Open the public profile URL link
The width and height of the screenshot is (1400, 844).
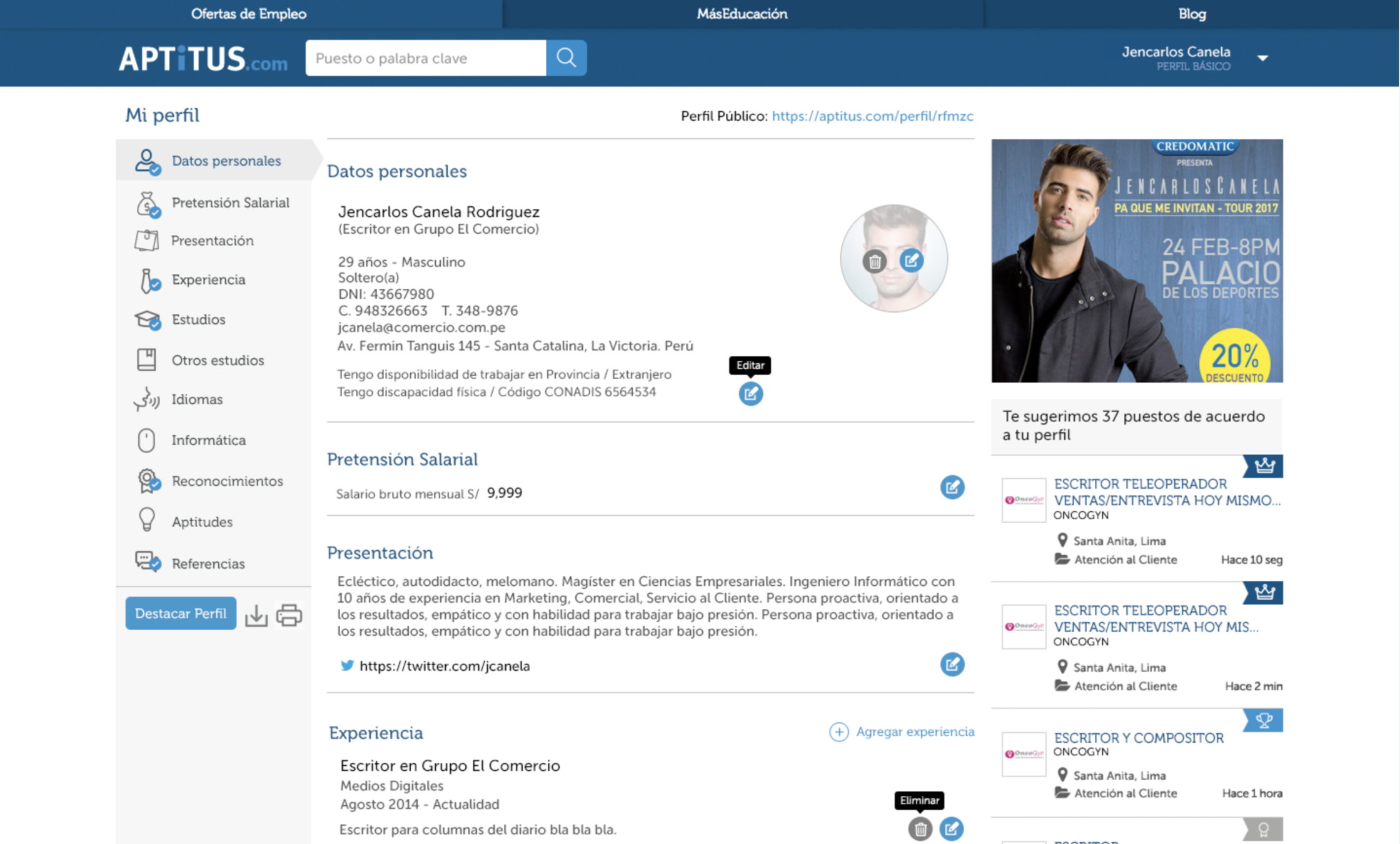click(x=872, y=116)
